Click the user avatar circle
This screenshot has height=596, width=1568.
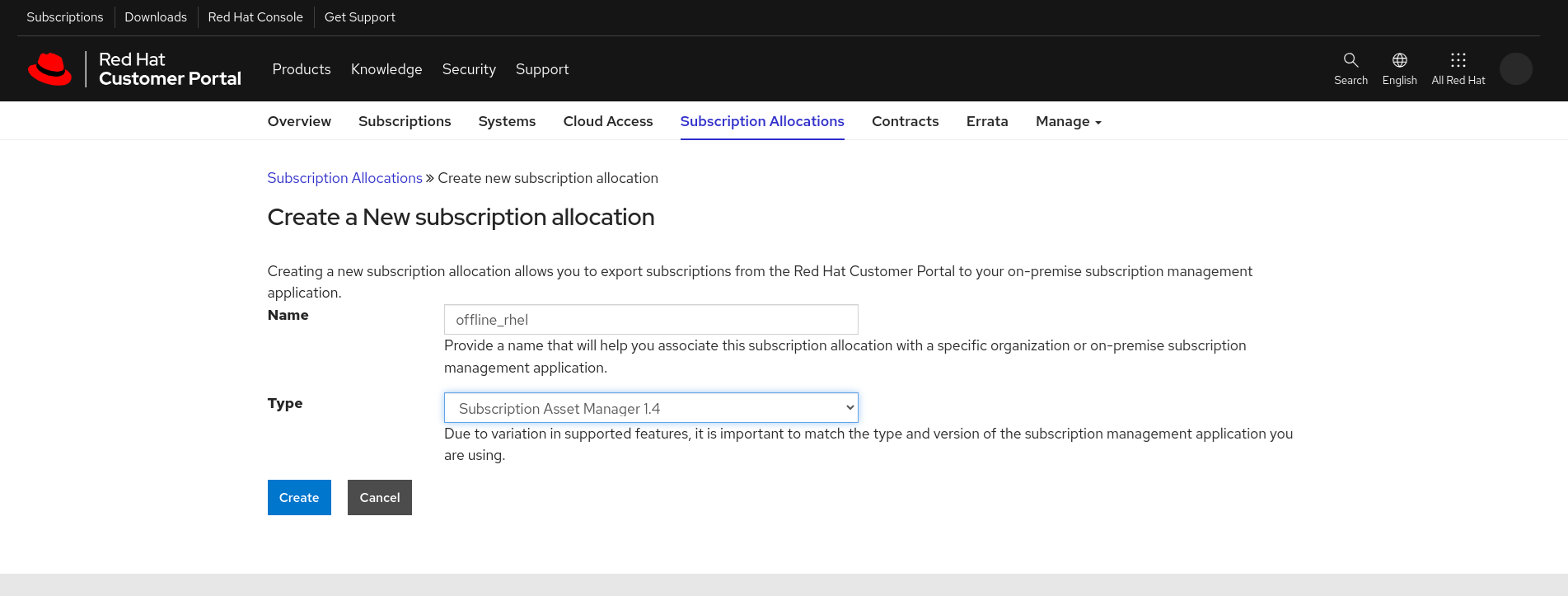(x=1515, y=69)
